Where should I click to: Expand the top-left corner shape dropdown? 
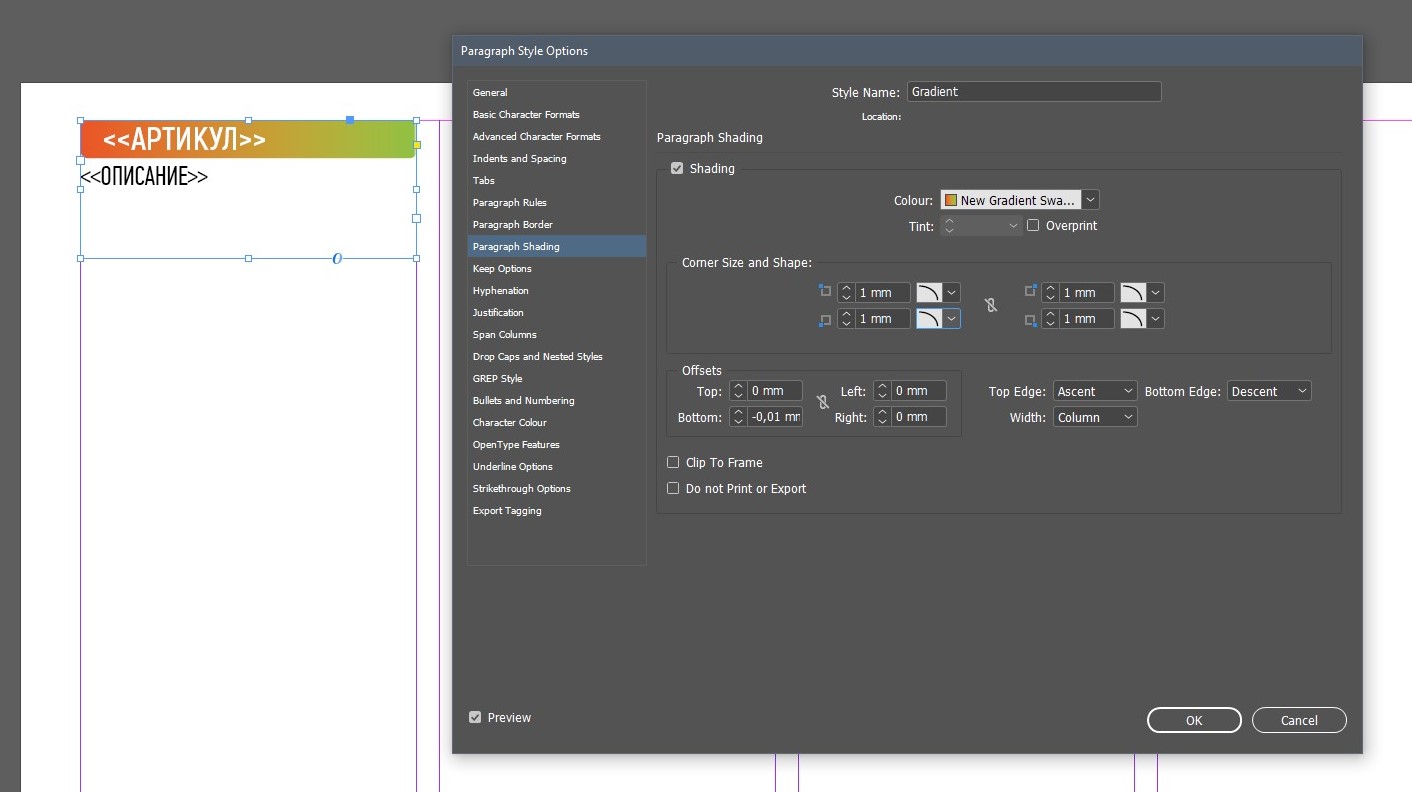pos(952,292)
